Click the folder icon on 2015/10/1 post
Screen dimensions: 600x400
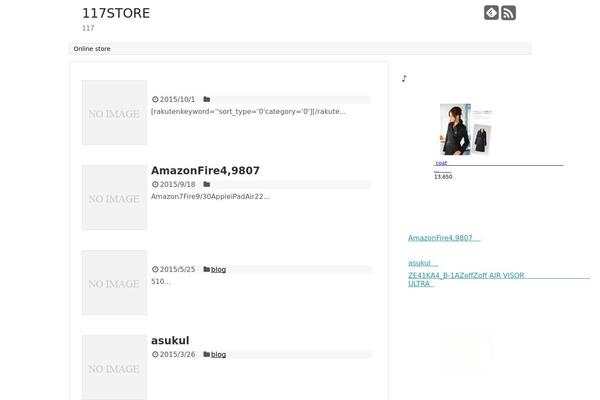click(x=207, y=99)
